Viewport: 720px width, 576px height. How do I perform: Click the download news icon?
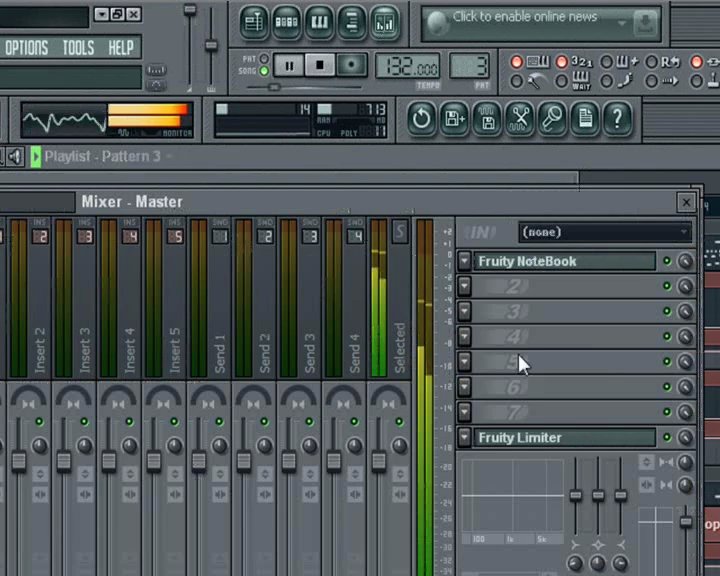click(645, 23)
